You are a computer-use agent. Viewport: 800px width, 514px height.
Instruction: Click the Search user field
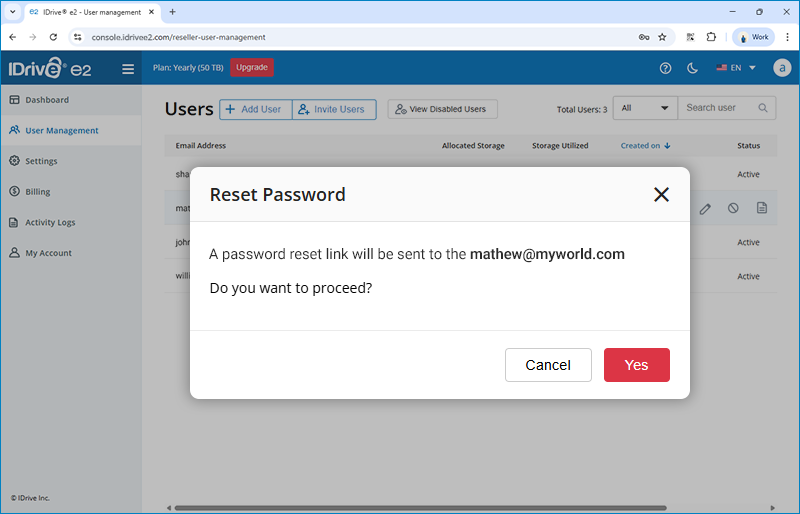[x=720, y=108]
